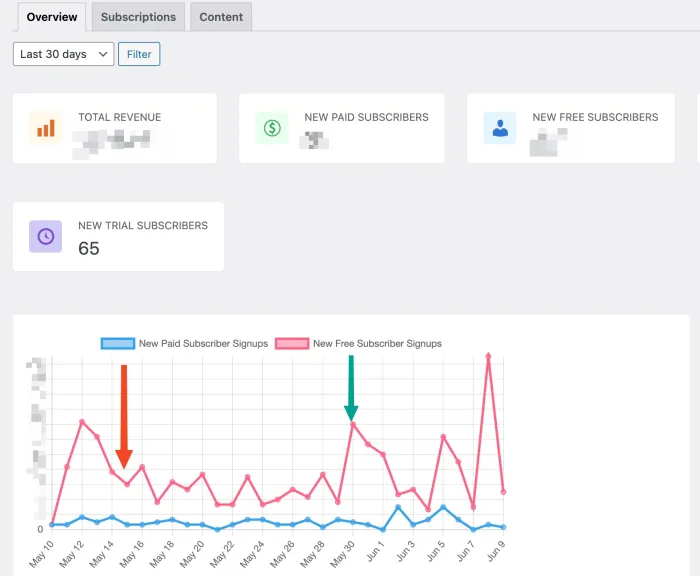Click the red downward arrow annotation
700x576 pixels.
[124, 417]
